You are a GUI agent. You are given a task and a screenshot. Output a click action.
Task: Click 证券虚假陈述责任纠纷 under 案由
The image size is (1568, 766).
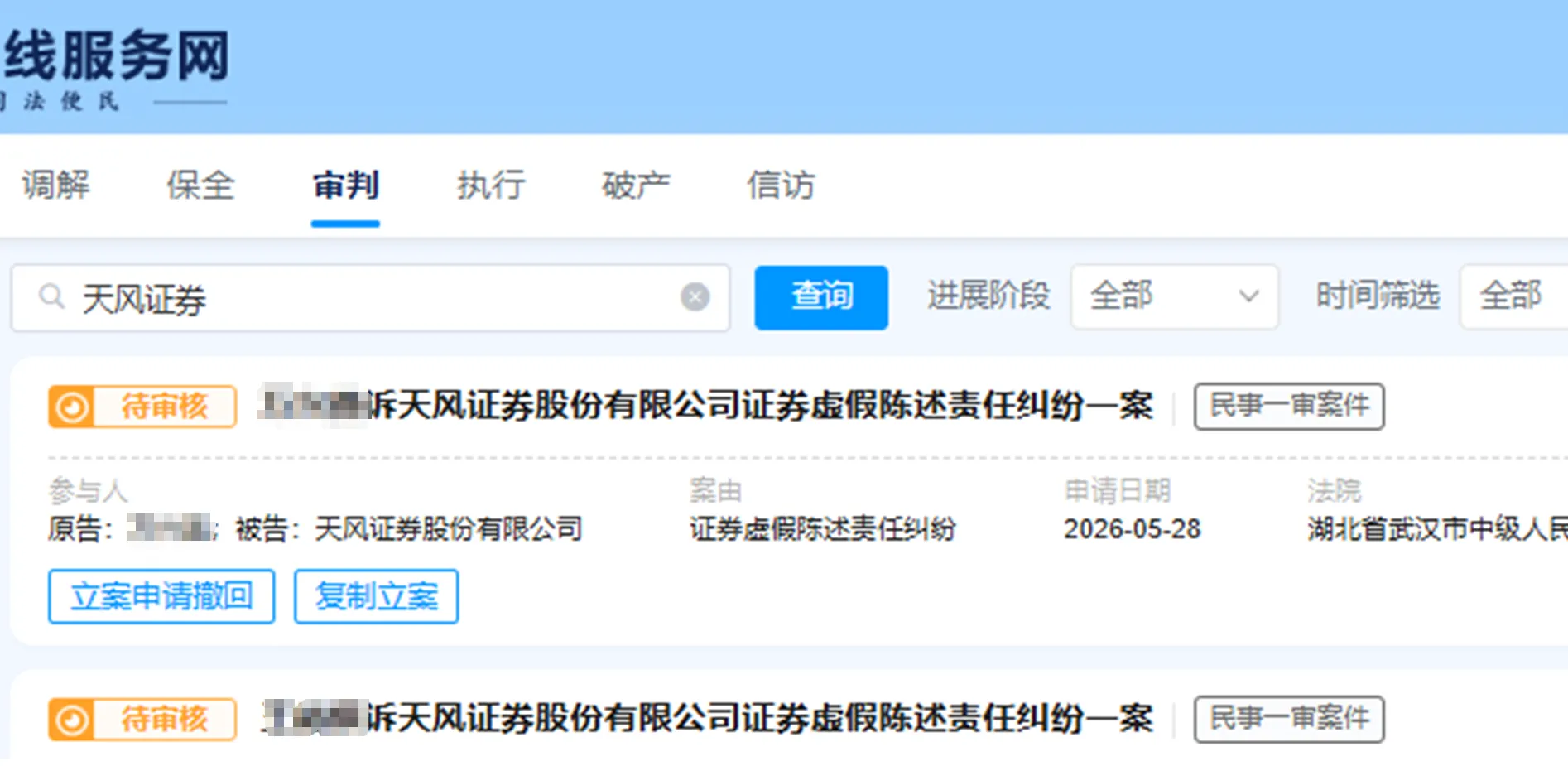823,529
